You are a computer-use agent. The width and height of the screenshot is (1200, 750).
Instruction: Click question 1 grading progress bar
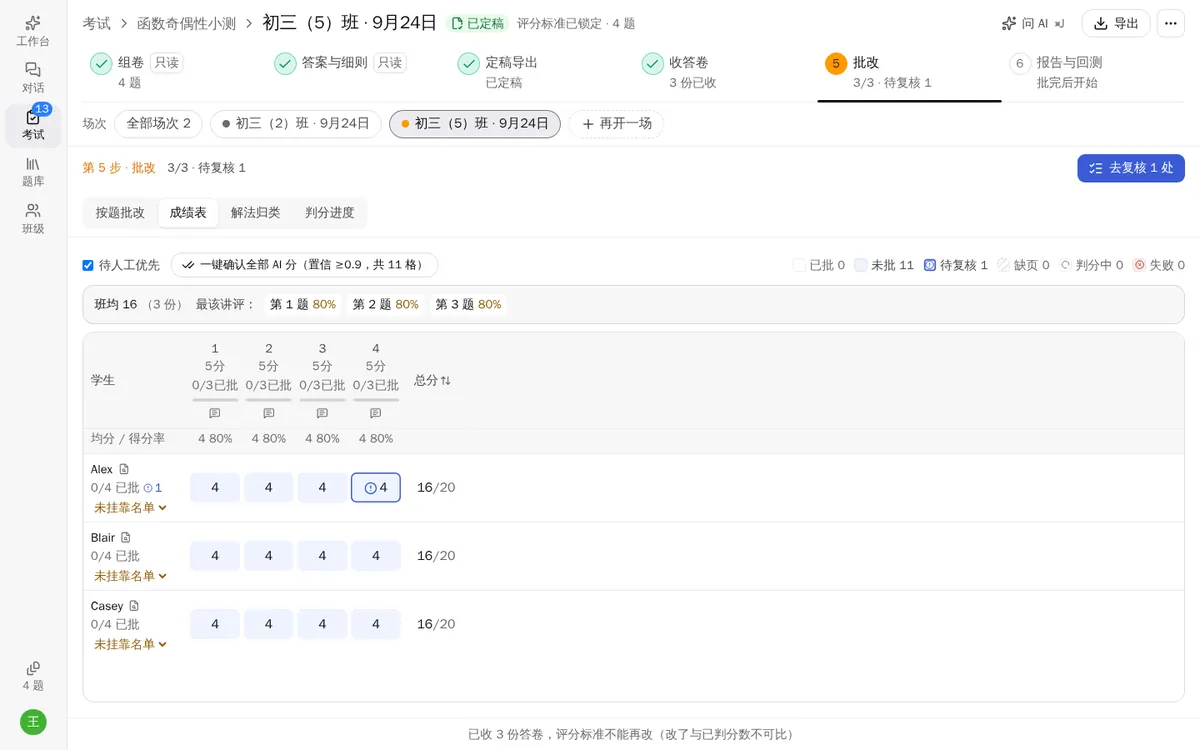pos(215,400)
